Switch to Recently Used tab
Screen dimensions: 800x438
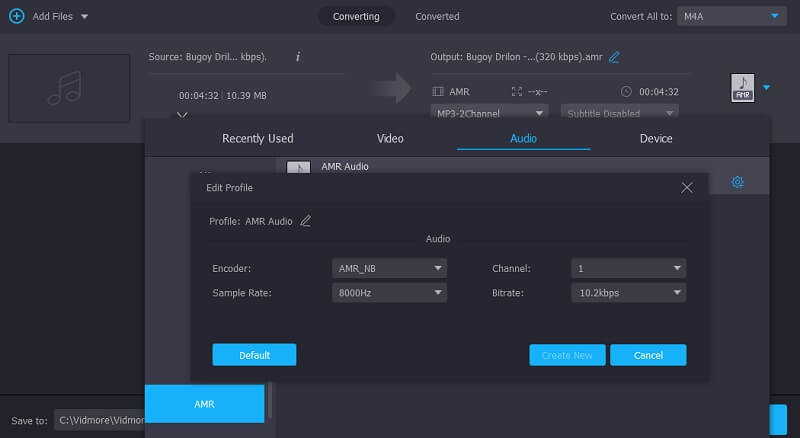click(257, 139)
